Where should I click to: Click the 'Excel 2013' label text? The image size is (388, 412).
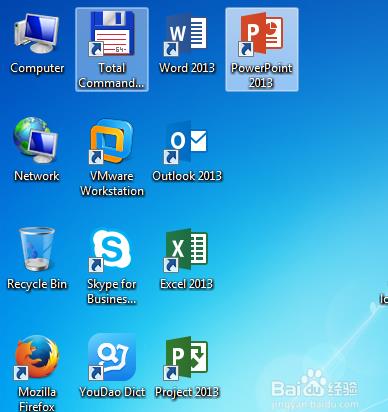click(186, 284)
